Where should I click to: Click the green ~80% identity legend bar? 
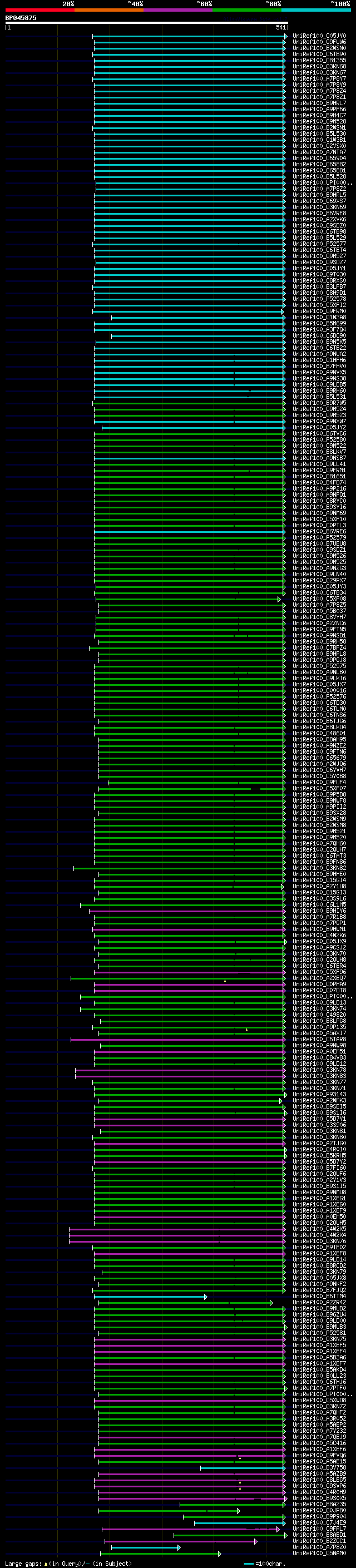(x=247, y=10)
